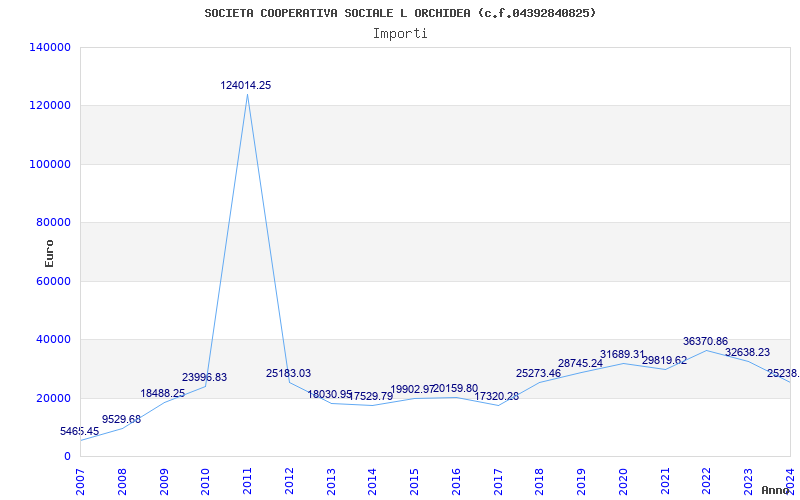Click the Importi subtitle
800x500 pixels.
tap(400, 34)
